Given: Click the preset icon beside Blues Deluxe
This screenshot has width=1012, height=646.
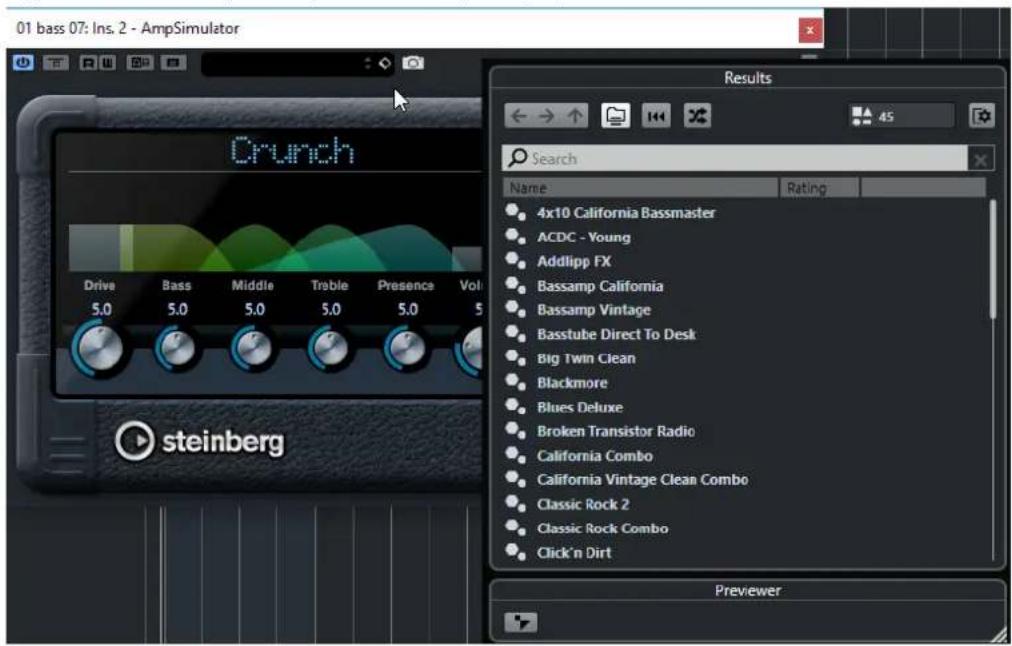Looking at the screenshot, I should tap(516, 407).
